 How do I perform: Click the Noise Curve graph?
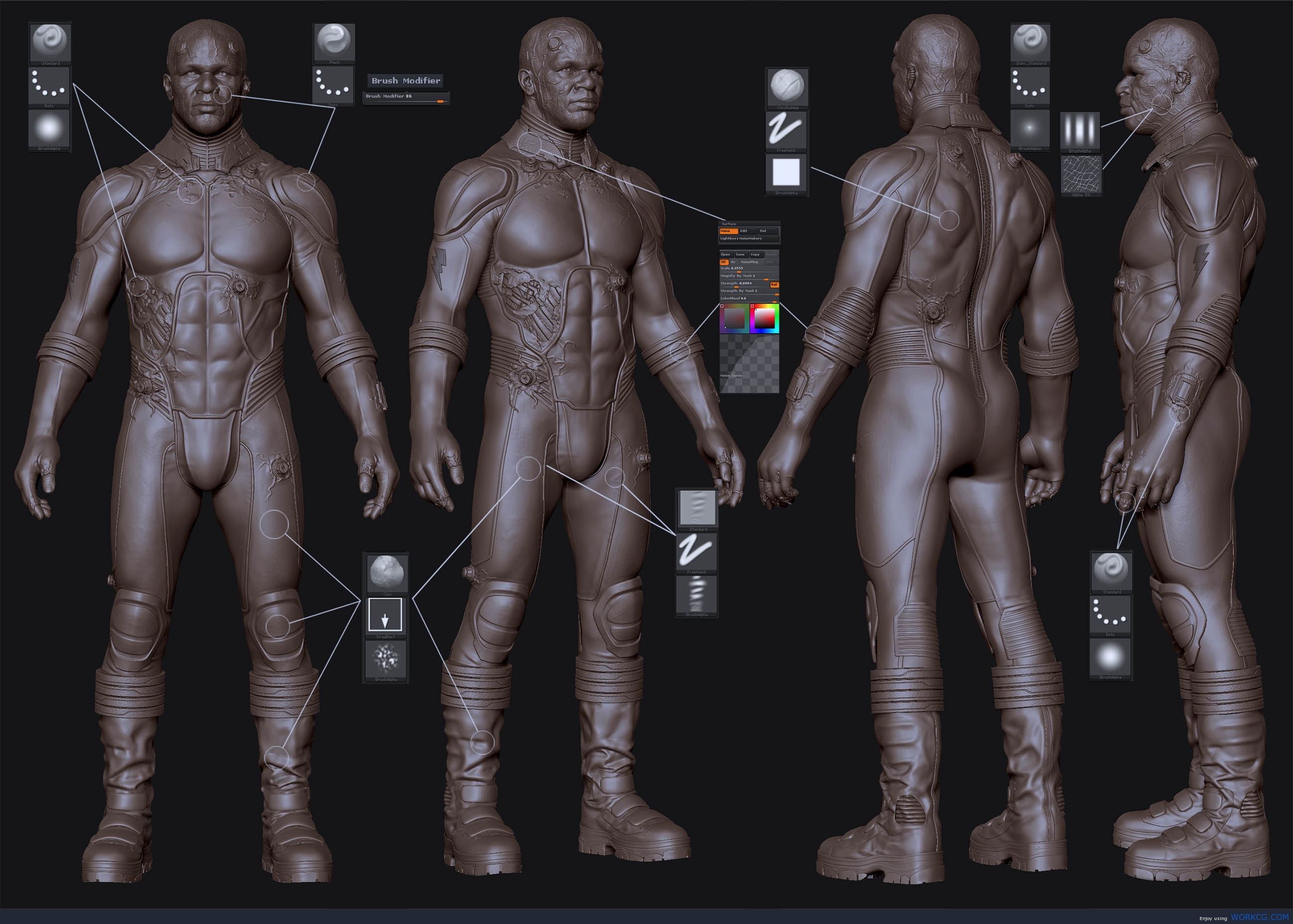[750, 364]
